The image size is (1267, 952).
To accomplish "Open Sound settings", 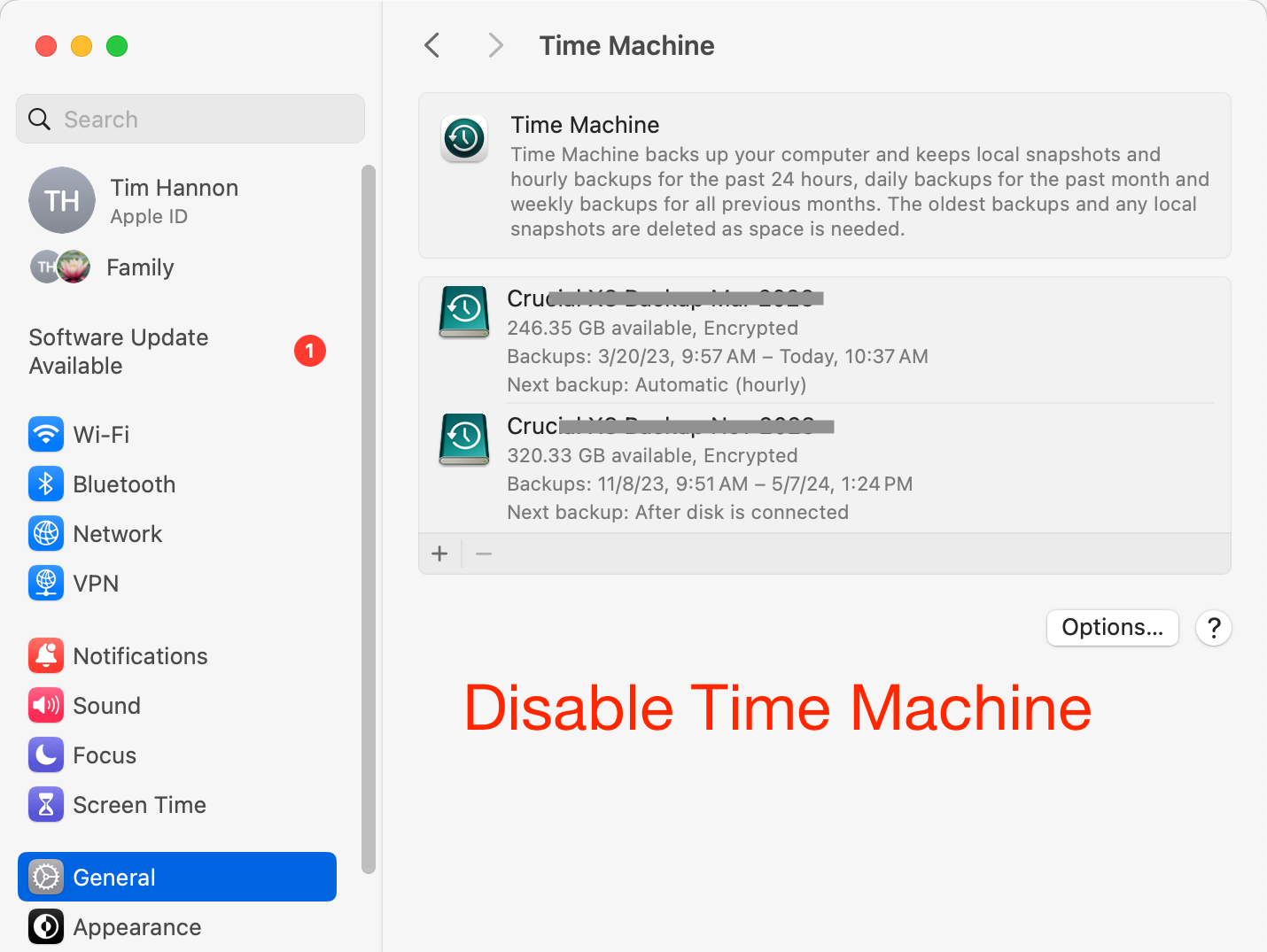I will pyautogui.click(x=106, y=705).
